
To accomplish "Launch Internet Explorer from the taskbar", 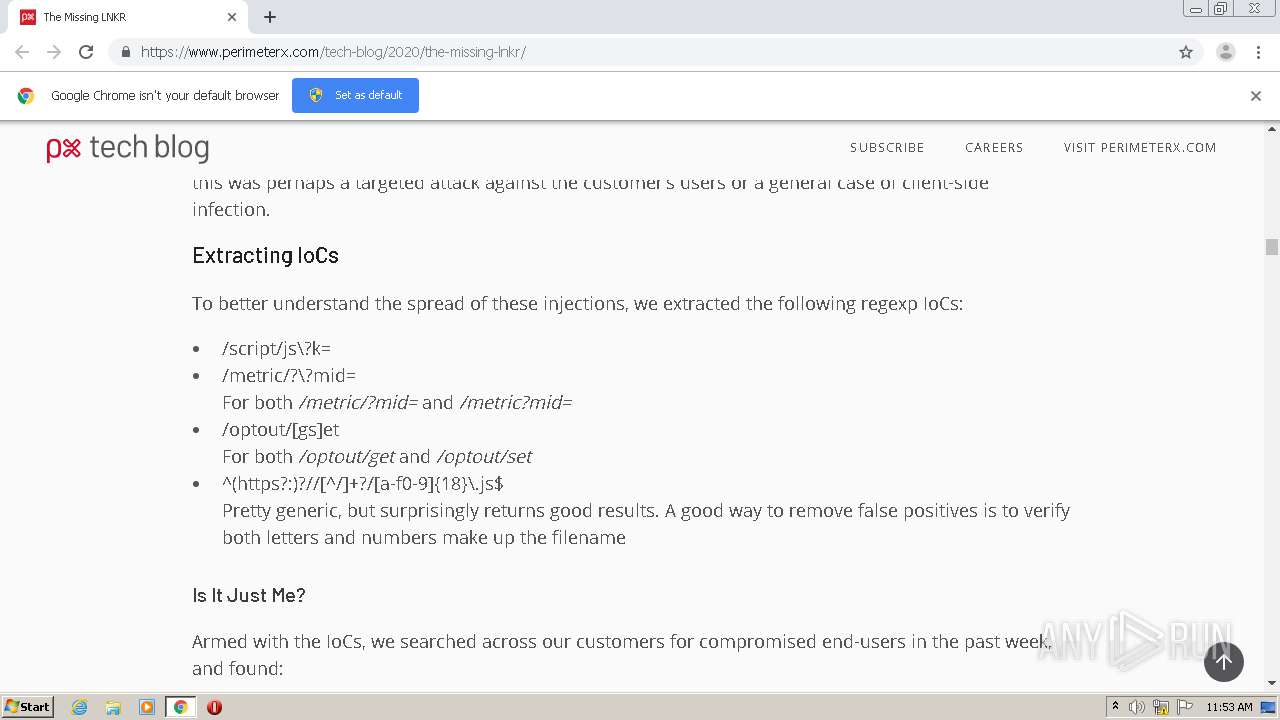I will pyautogui.click(x=80, y=707).
